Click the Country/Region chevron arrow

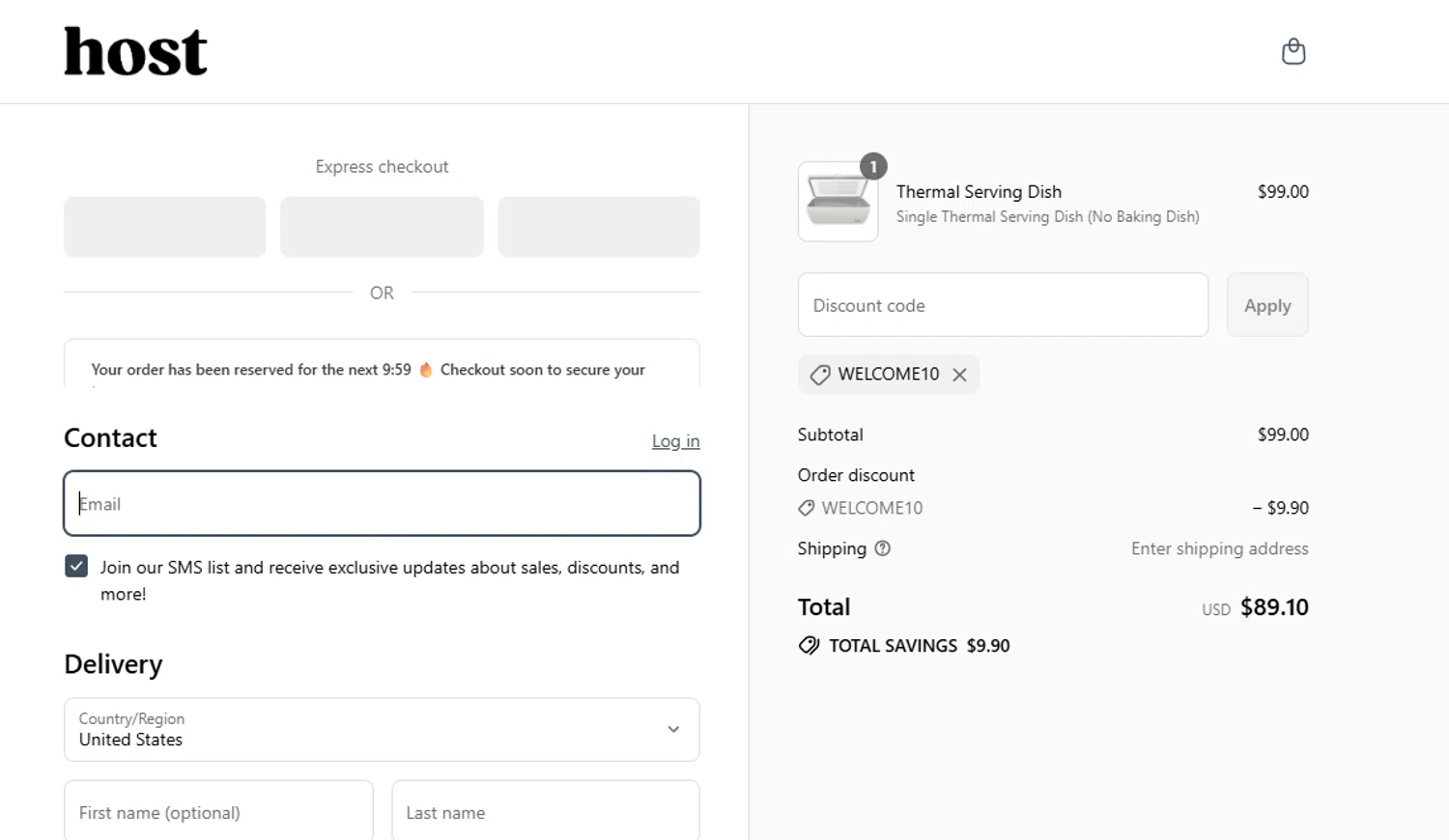click(673, 730)
